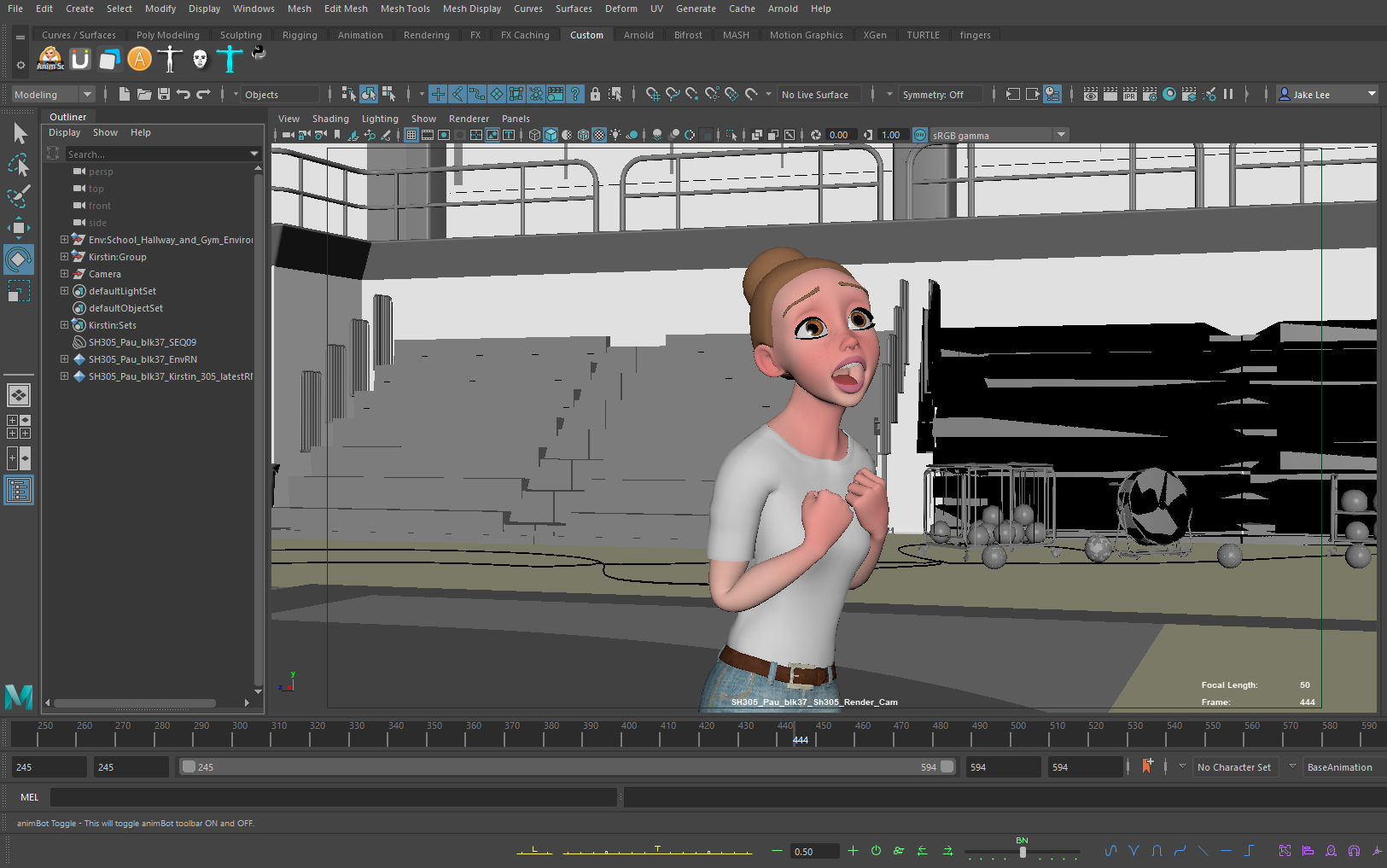Viewport: 1387px width, 868px height.
Task: Click the No Live Surface button
Action: [x=818, y=94]
